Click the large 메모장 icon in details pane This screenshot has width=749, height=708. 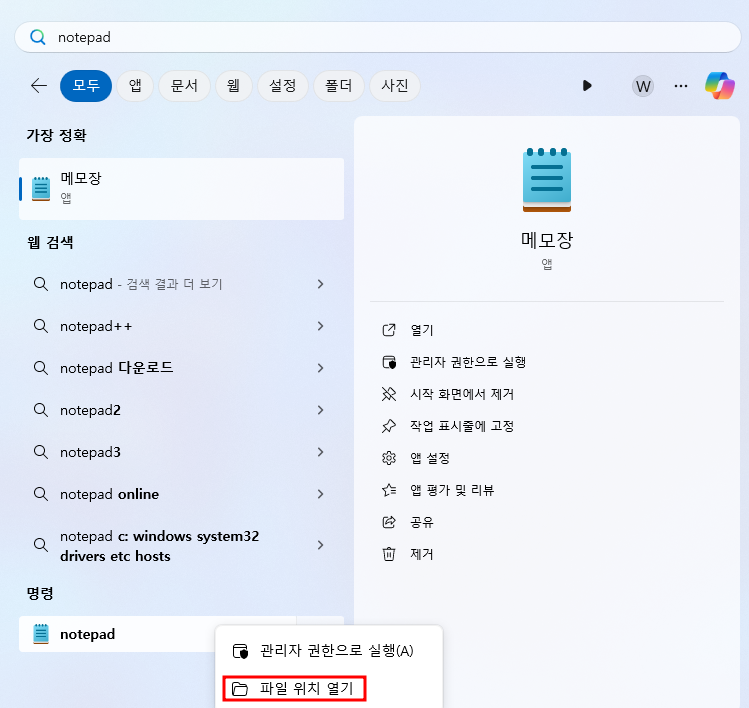546,180
